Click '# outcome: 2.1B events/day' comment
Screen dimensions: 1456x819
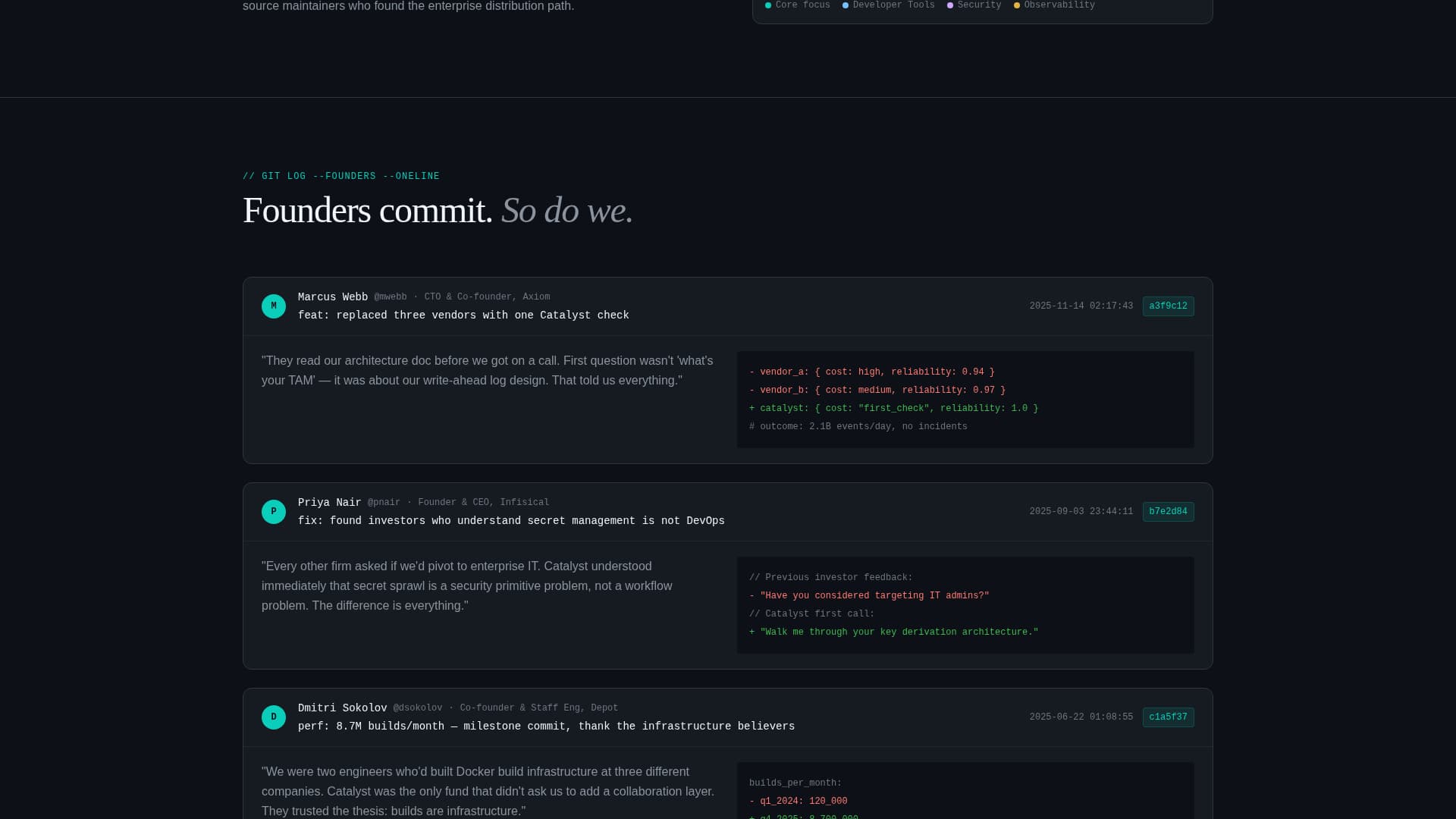(x=858, y=427)
